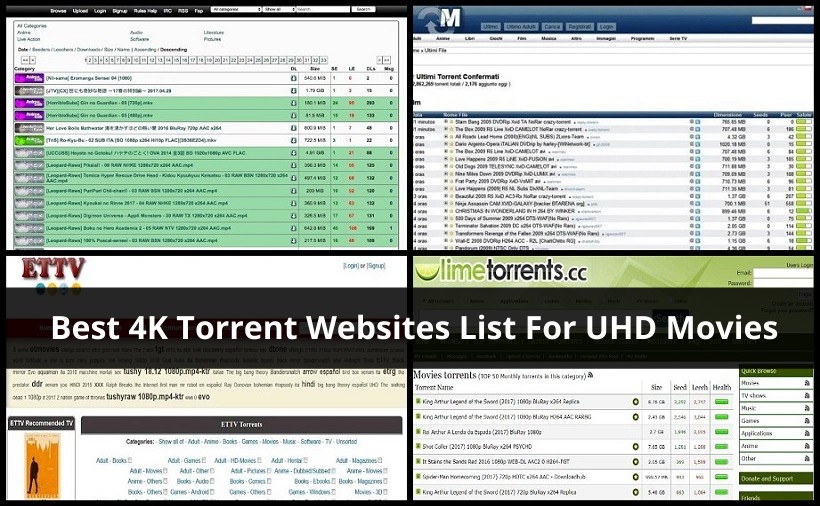The height and width of the screenshot is (506, 820).
Task: Click the limetorrents Email input field
Action: point(783,273)
